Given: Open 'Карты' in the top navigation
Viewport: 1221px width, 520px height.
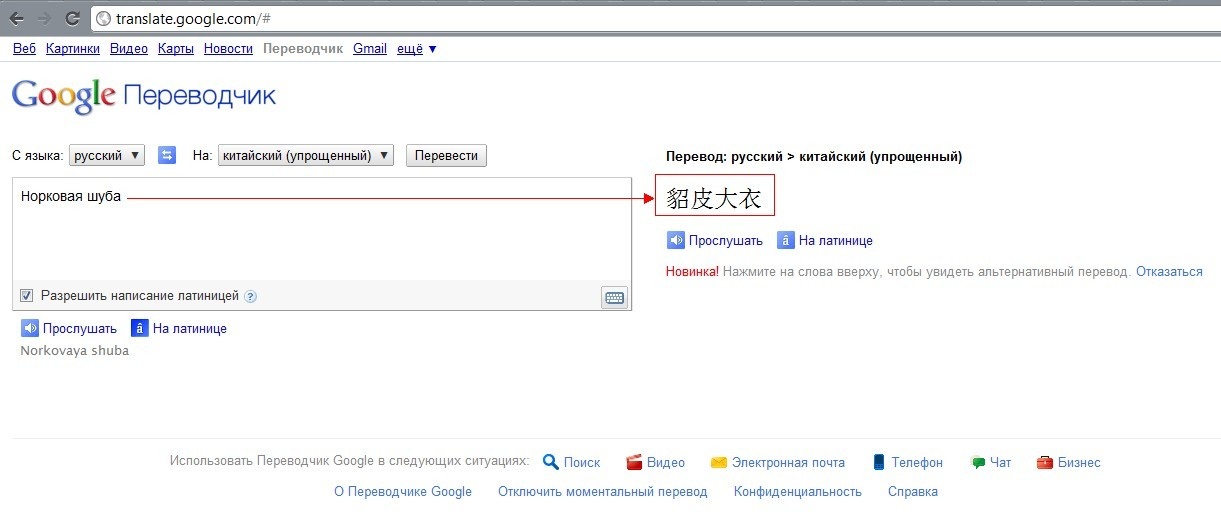Looking at the screenshot, I should (x=176, y=48).
